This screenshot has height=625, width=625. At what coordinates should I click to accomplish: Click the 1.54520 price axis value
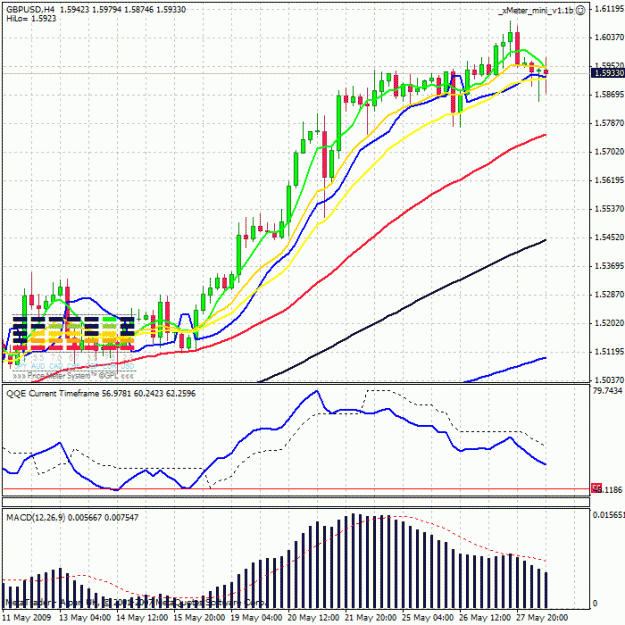point(609,237)
